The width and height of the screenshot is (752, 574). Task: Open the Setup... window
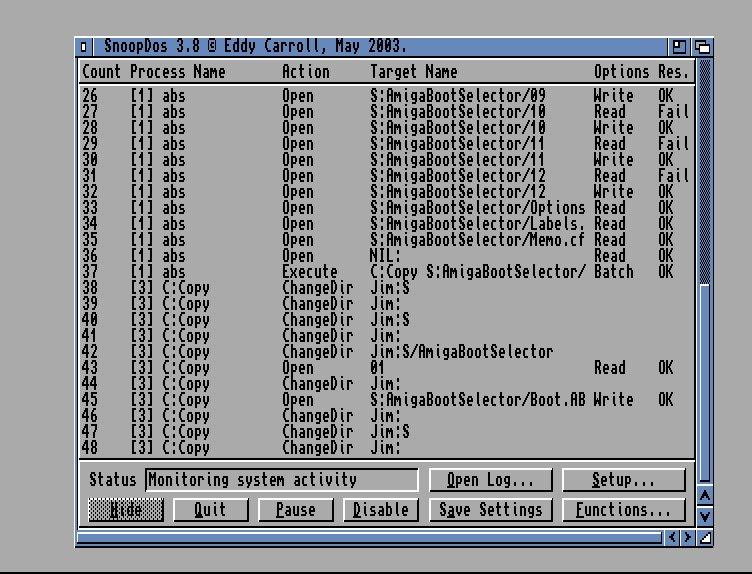click(623, 480)
